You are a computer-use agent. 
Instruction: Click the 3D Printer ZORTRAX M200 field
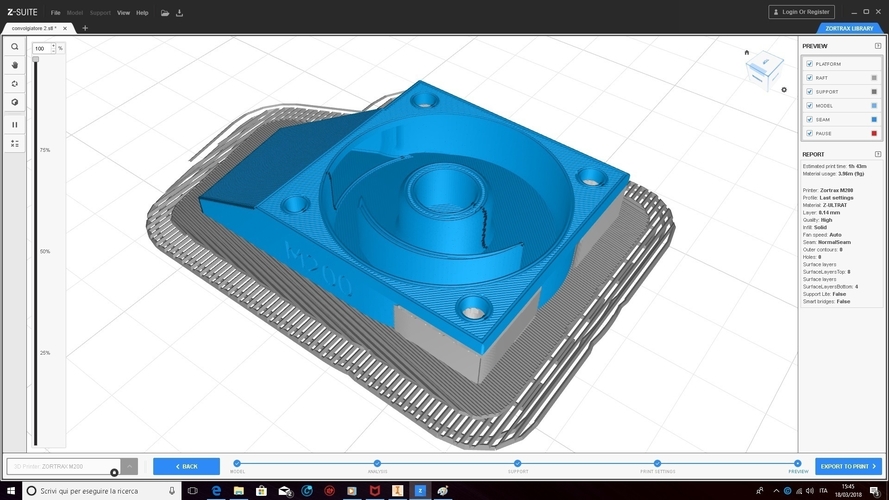click(x=64, y=467)
